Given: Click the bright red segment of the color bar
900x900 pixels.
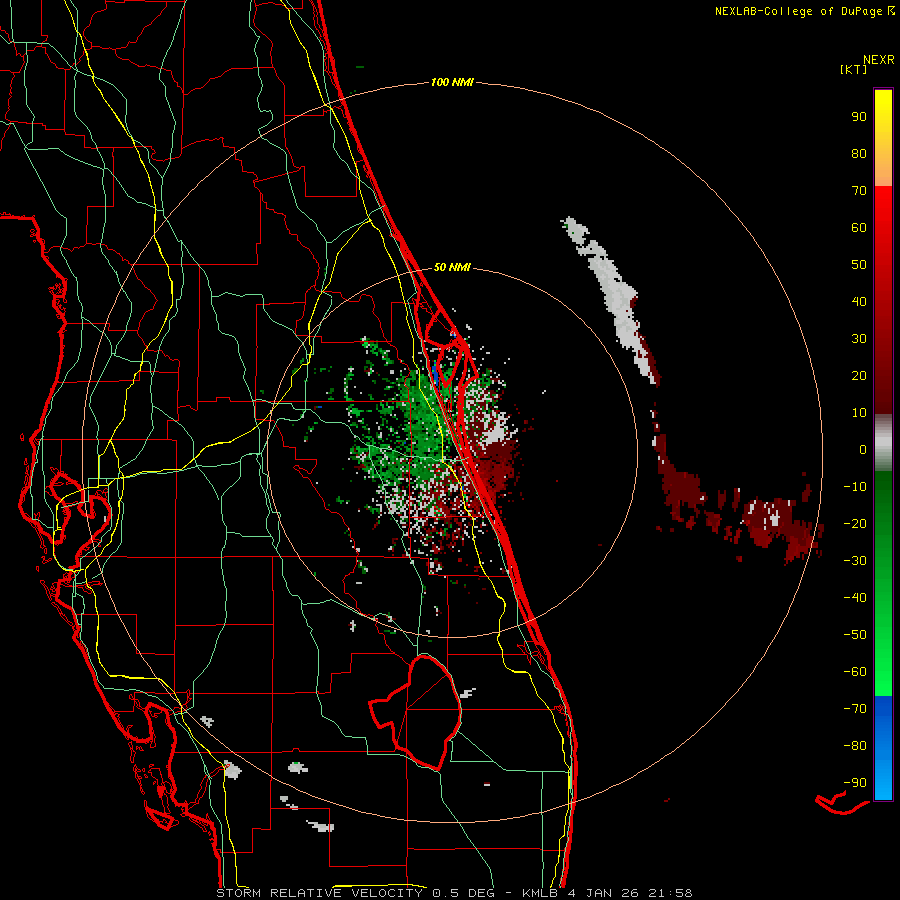Looking at the screenshot, I should [883, 300].
